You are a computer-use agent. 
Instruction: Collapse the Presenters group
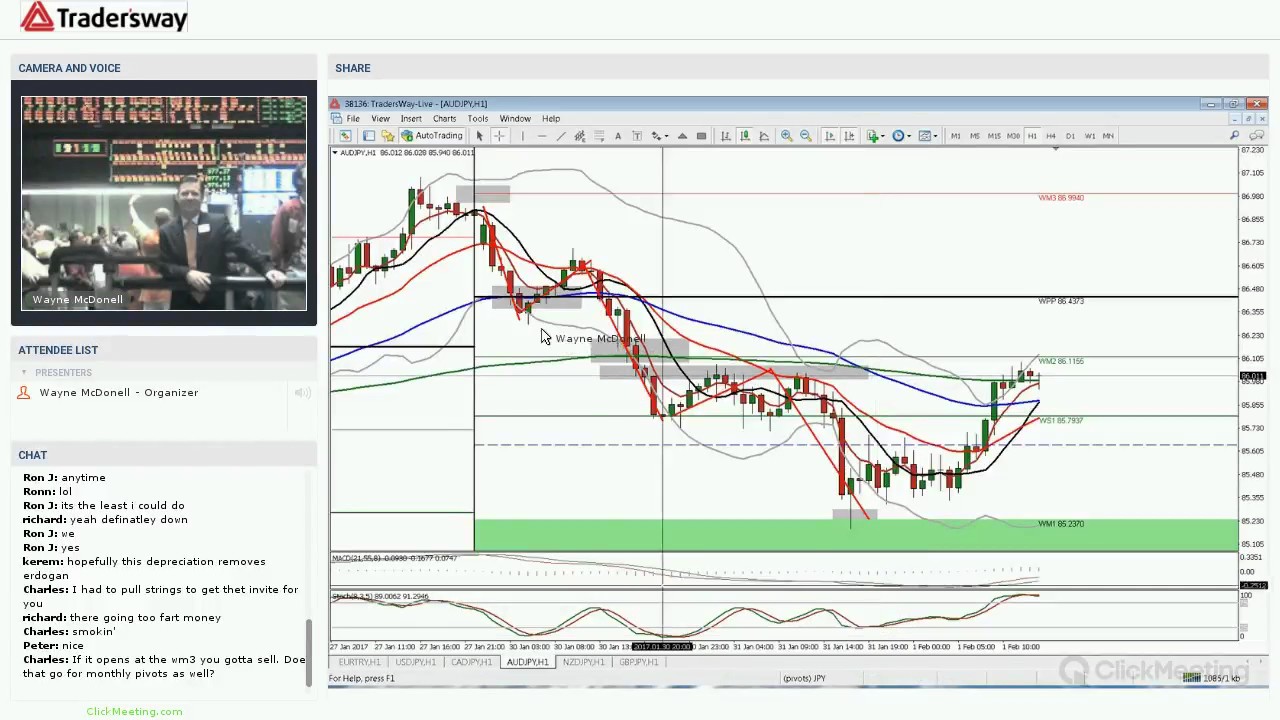(24, 373)
